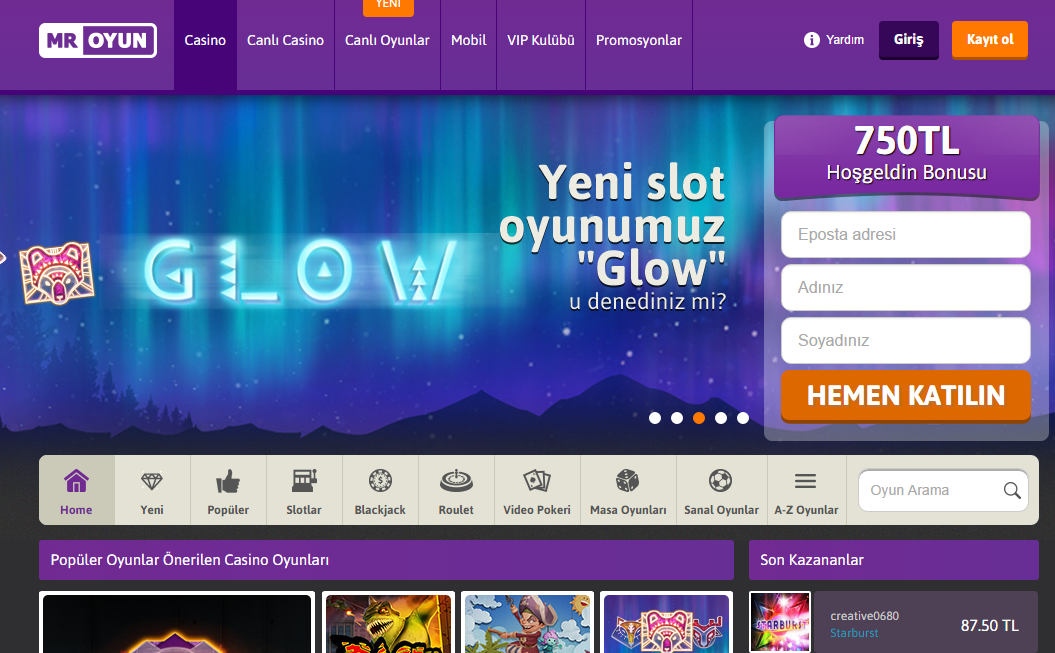The height and width of the screenshot is (653, 1055).
Task: Show A-Z Oyunlar list icon
Action: (x=805, y=481)
